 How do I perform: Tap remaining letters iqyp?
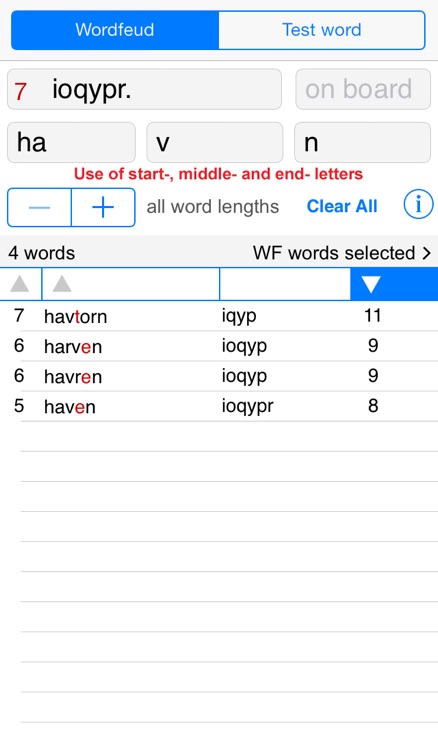(239, 317)
